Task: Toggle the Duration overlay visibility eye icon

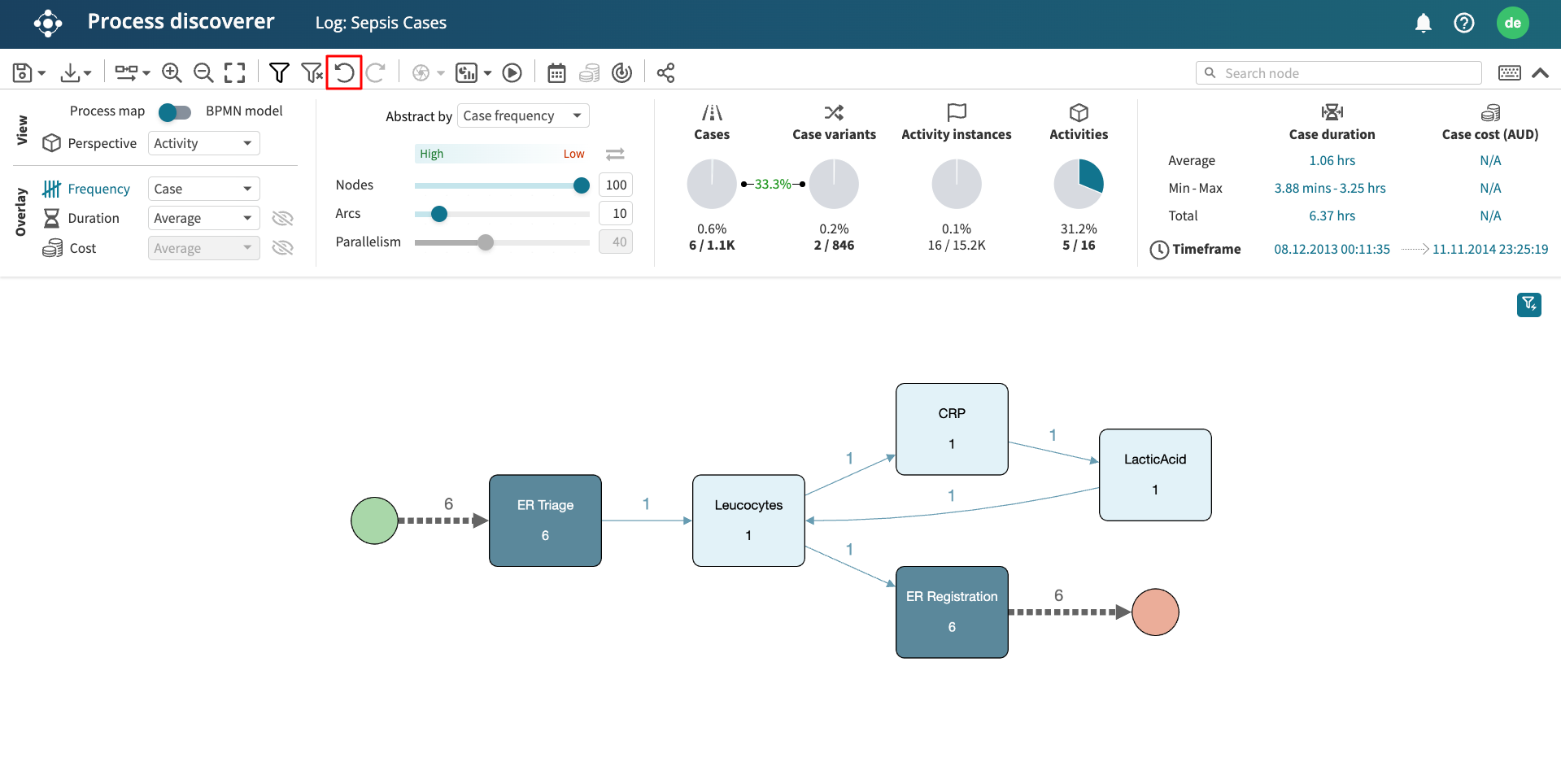Action: 282,219
